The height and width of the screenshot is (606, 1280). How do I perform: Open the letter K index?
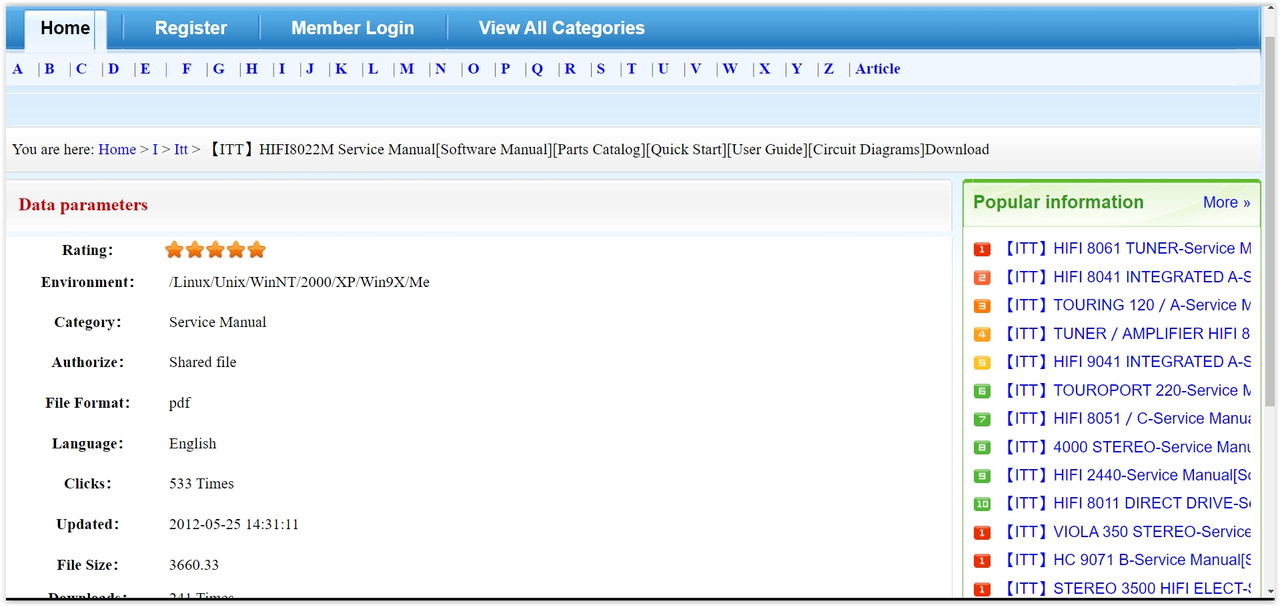click(x=341, y=69)
